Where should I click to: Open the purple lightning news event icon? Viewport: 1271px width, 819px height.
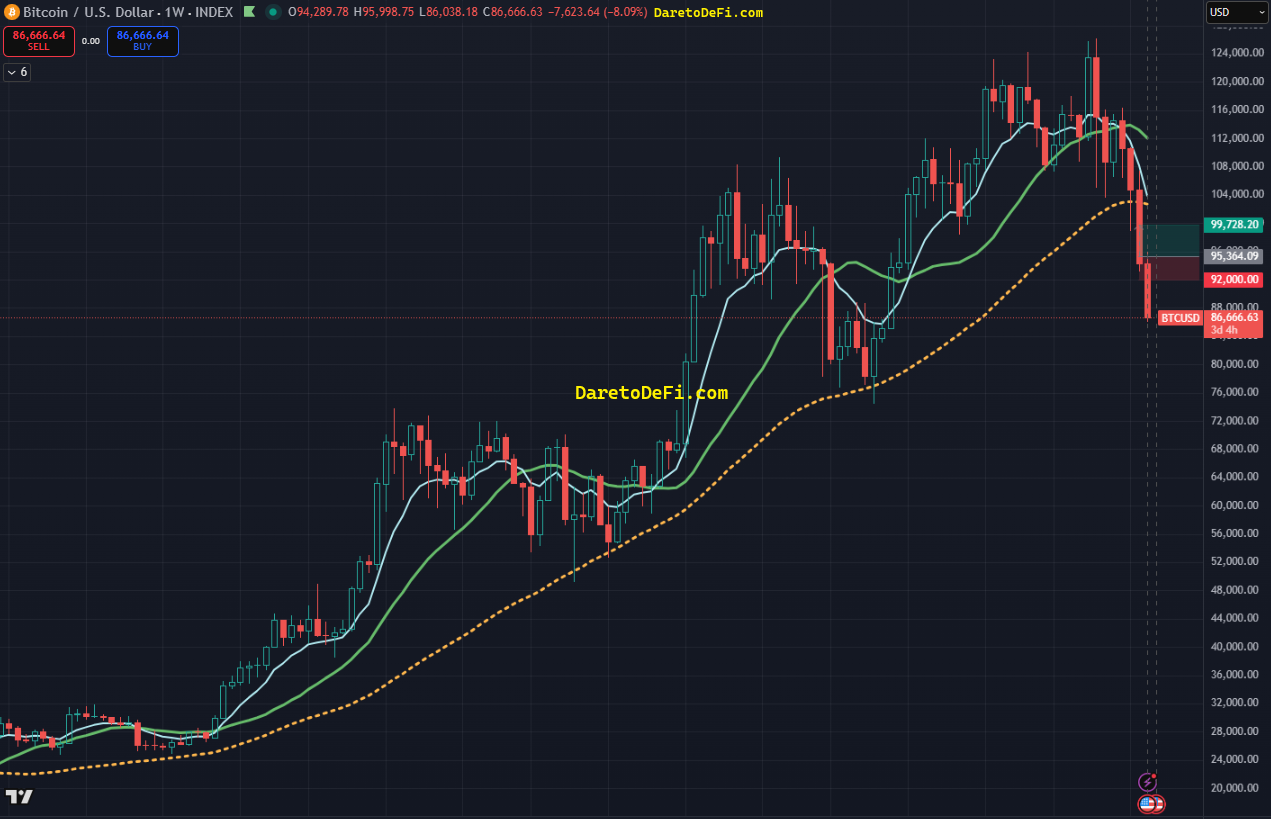pos(1148,782)
